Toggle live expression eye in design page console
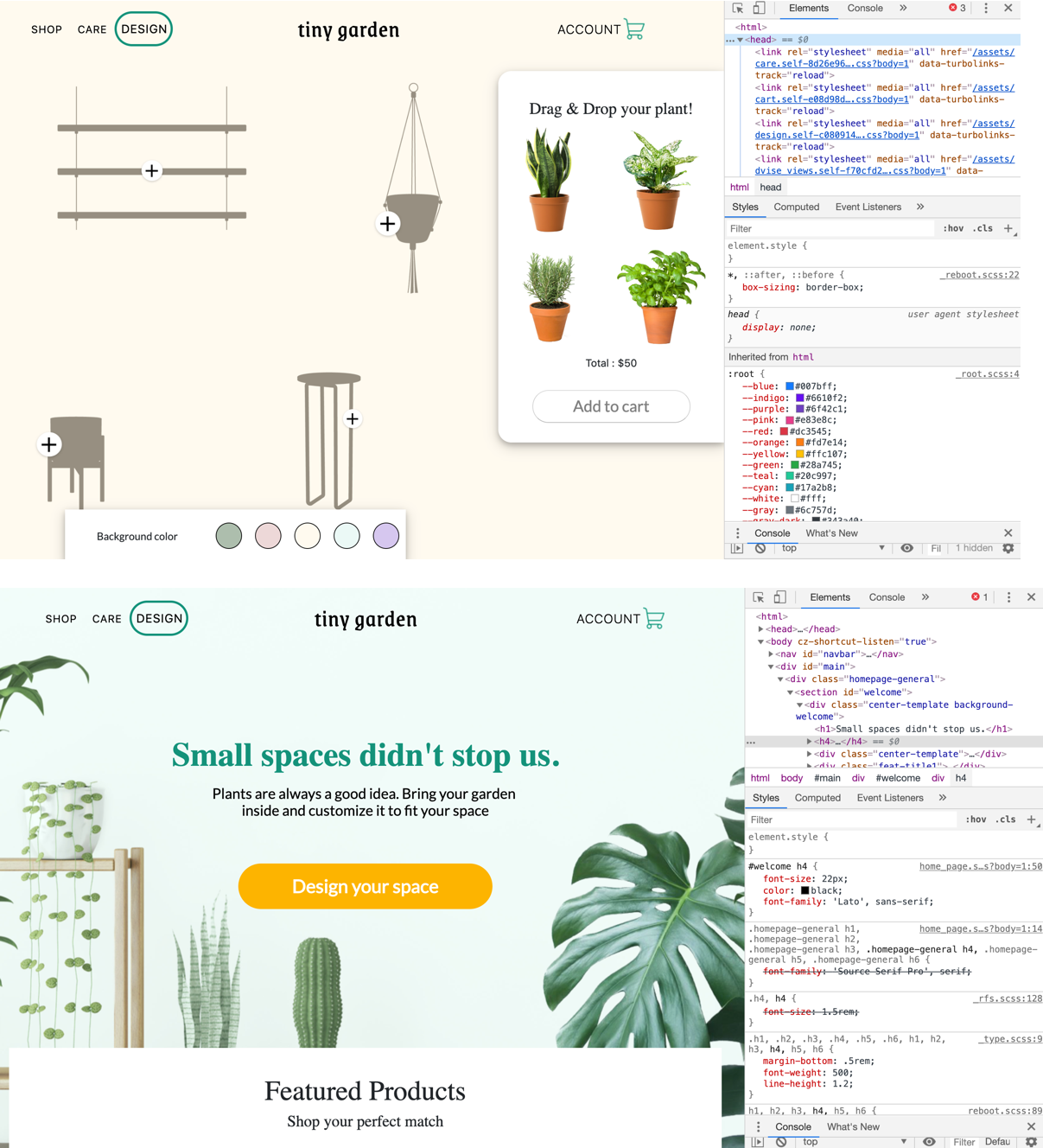Screen dimensions: 1043x1148 tap(907, 548)
